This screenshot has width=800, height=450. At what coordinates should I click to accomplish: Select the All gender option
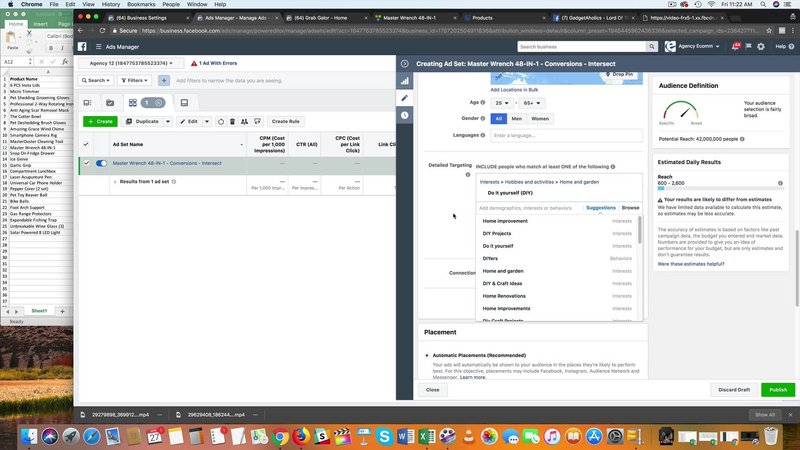pyautogui.click(x=498, y=118)
